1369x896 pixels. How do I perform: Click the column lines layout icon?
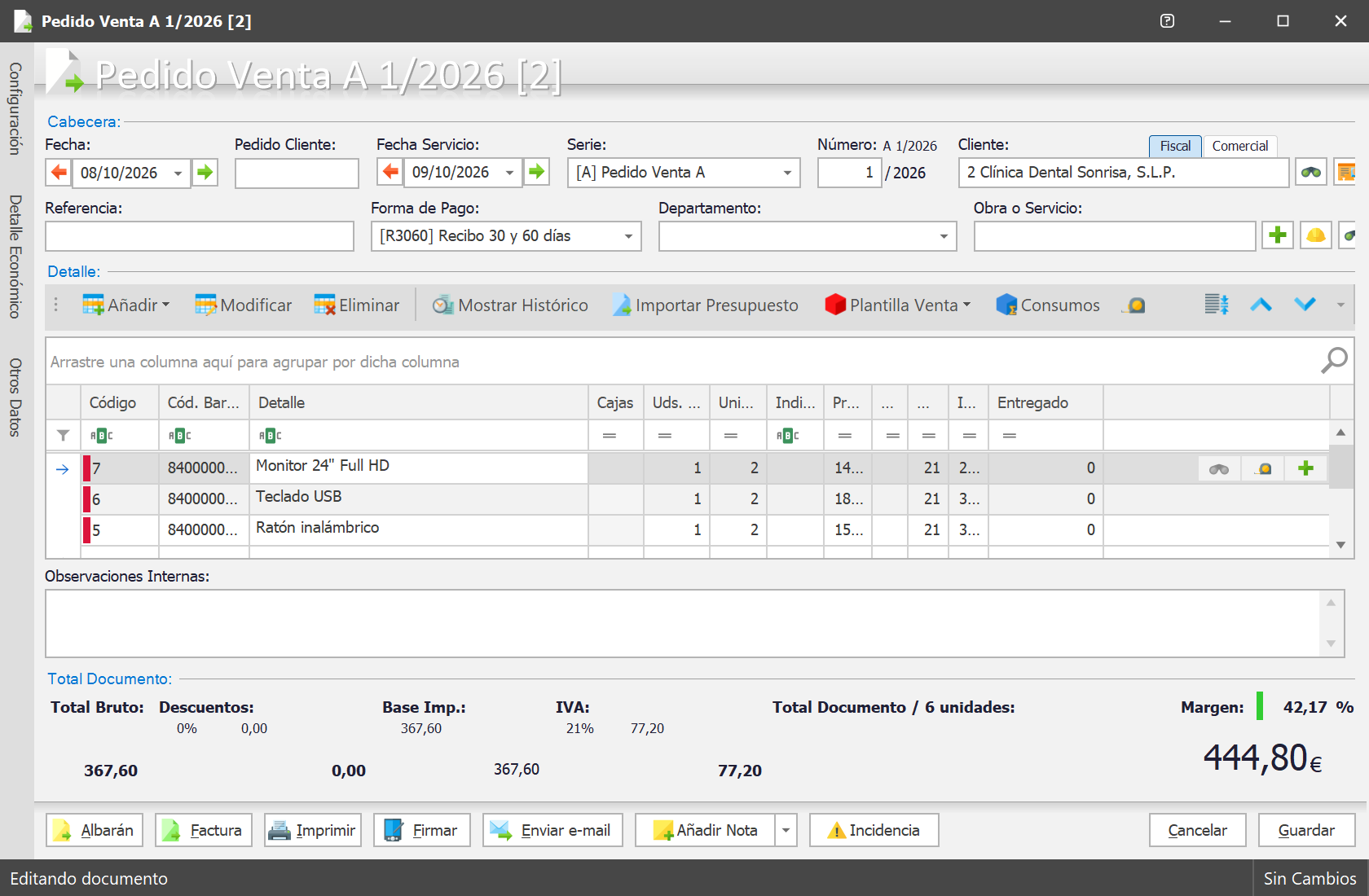[x=1217, y=305]
